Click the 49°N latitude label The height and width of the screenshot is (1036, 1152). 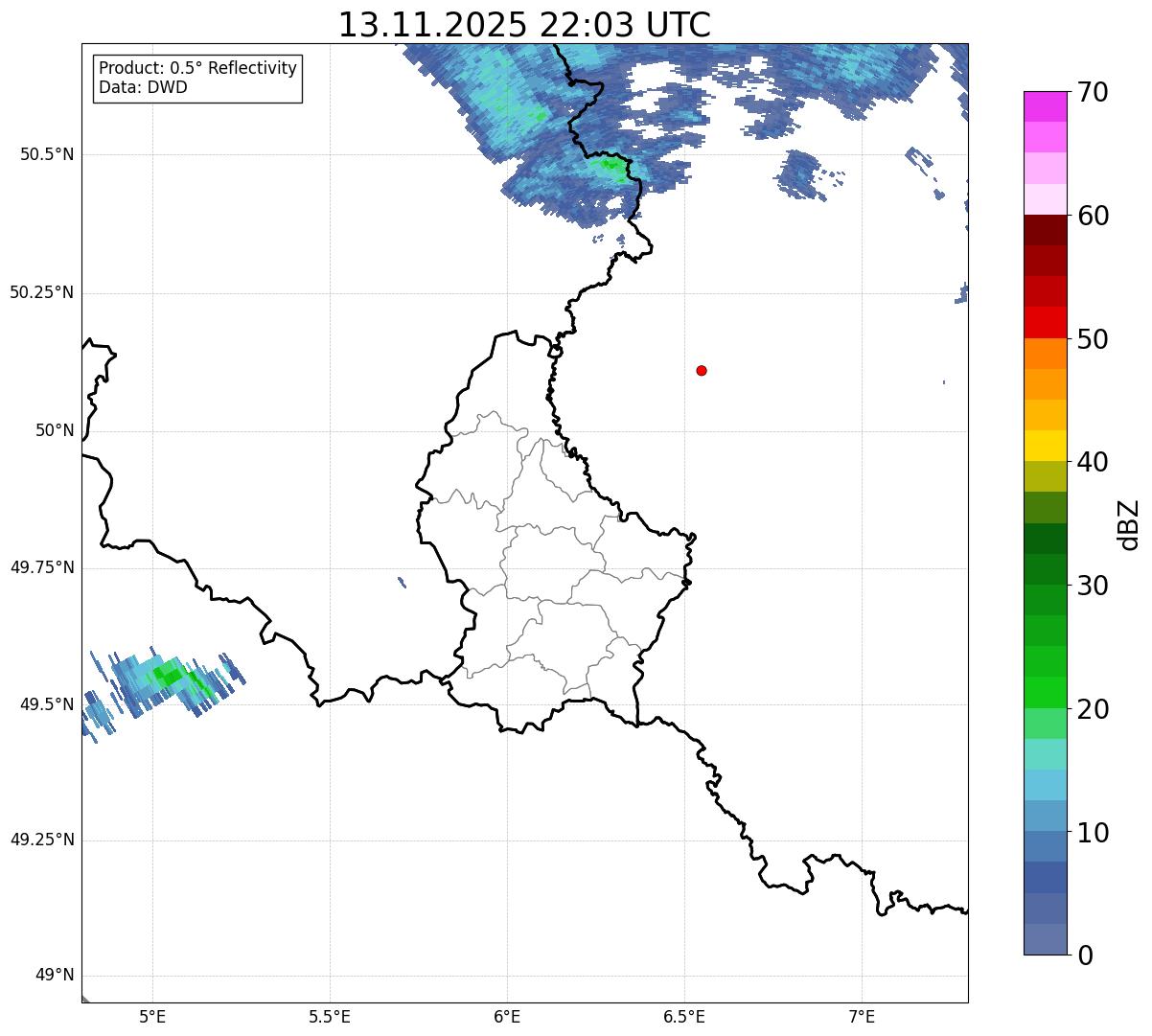(55, 976)
